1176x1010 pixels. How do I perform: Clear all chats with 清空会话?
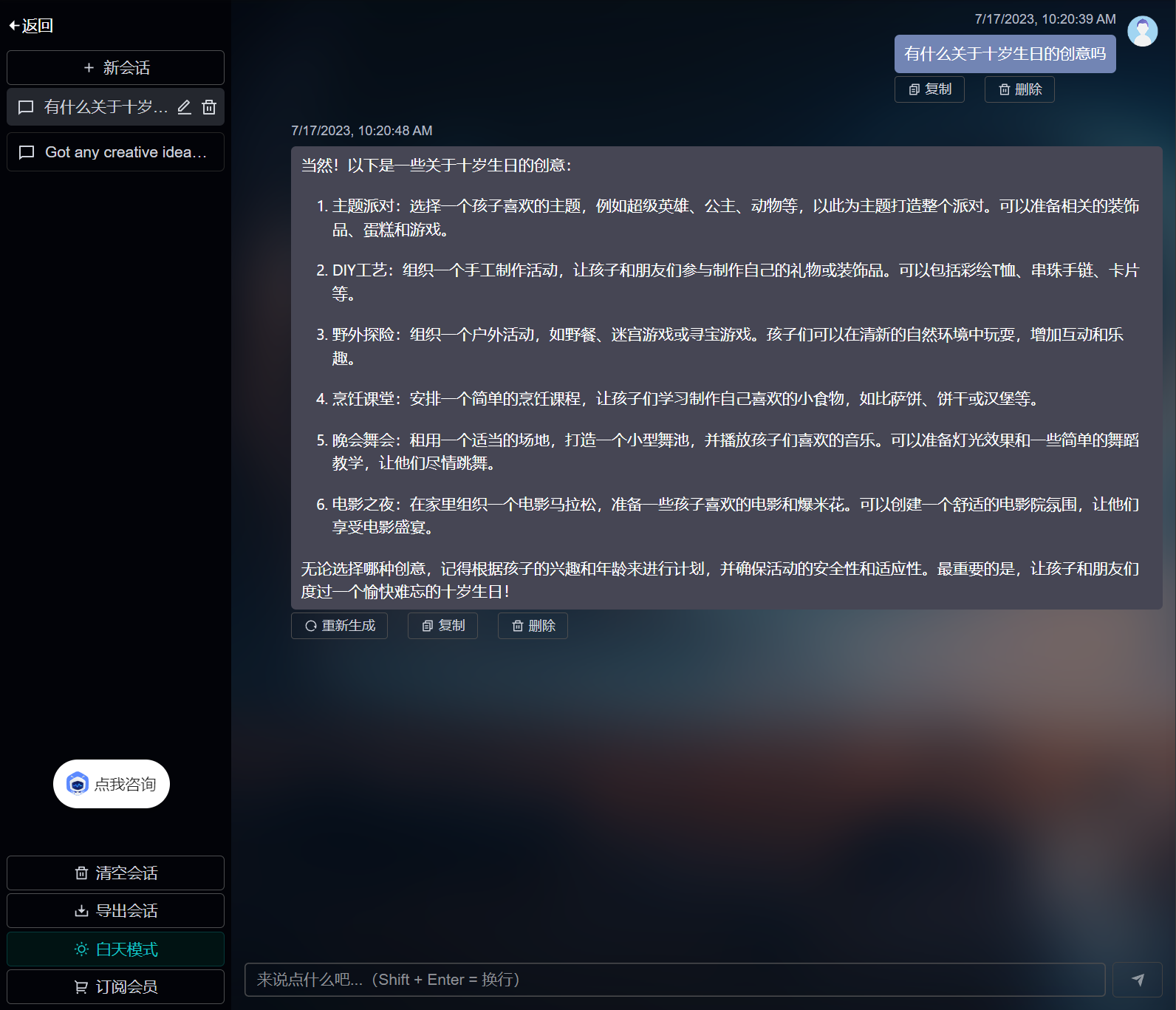pyautogui.click(x=115, y=873)
